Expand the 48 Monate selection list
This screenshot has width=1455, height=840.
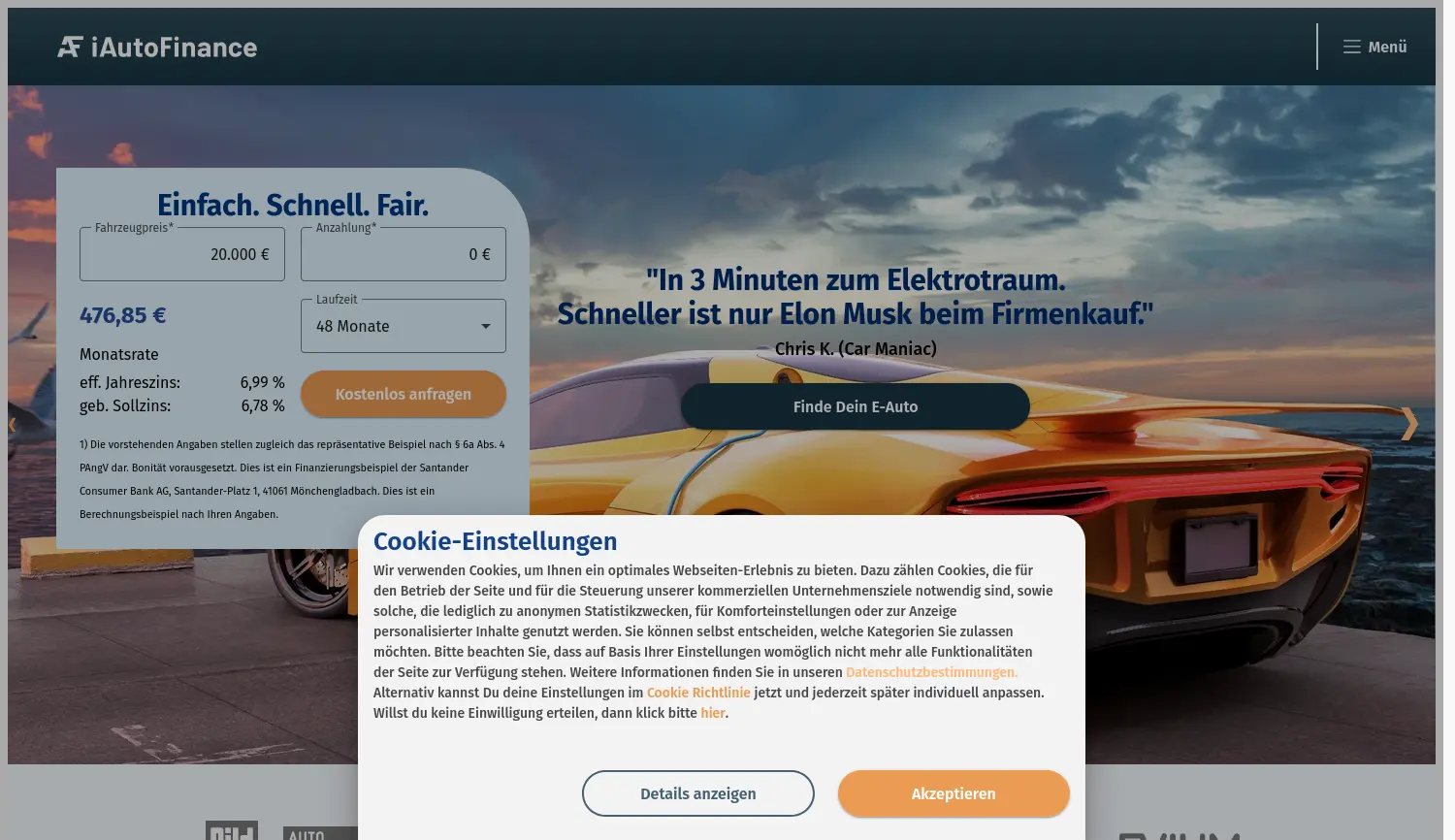pos(403,325)
